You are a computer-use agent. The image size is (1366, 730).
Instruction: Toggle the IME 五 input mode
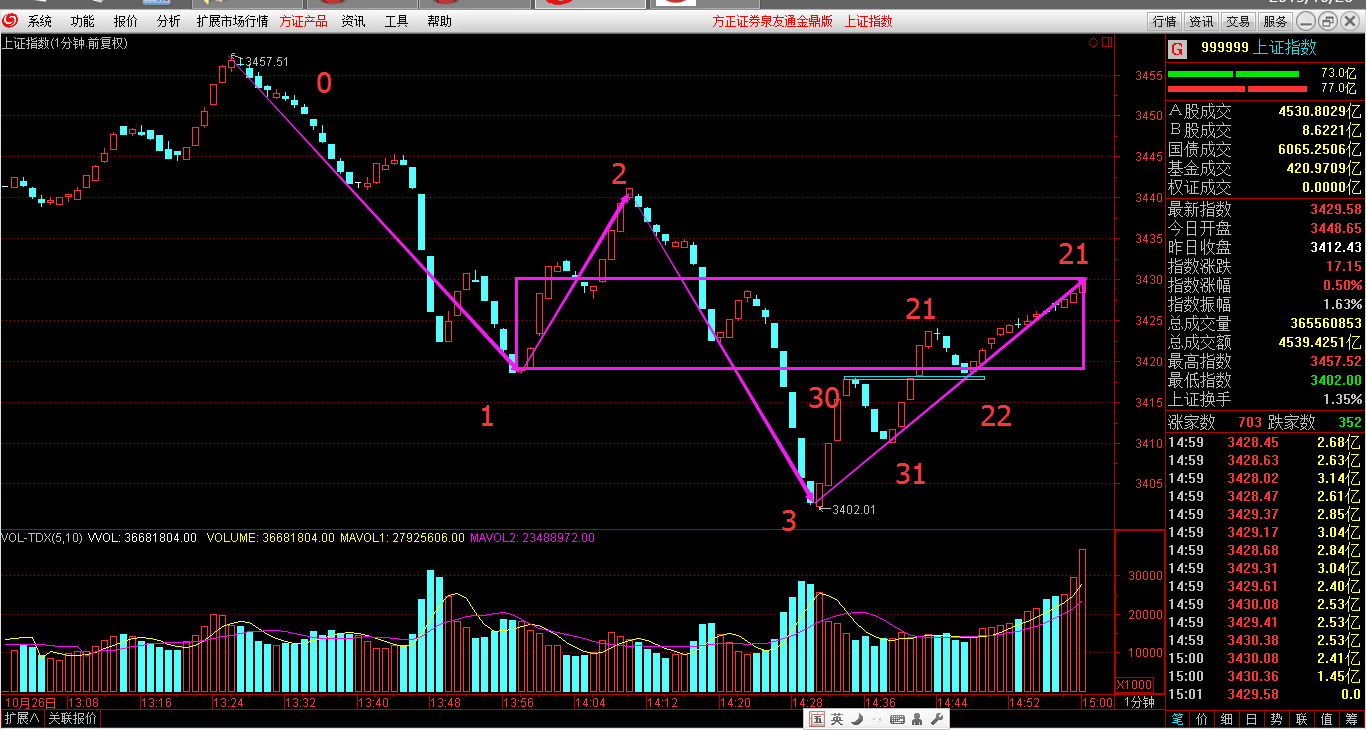click(x=817, y=719)
